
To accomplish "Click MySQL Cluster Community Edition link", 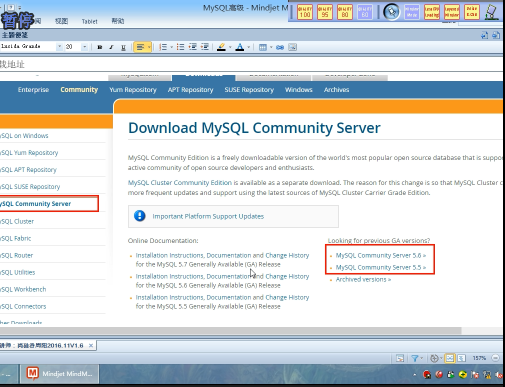I will point(180,183).
